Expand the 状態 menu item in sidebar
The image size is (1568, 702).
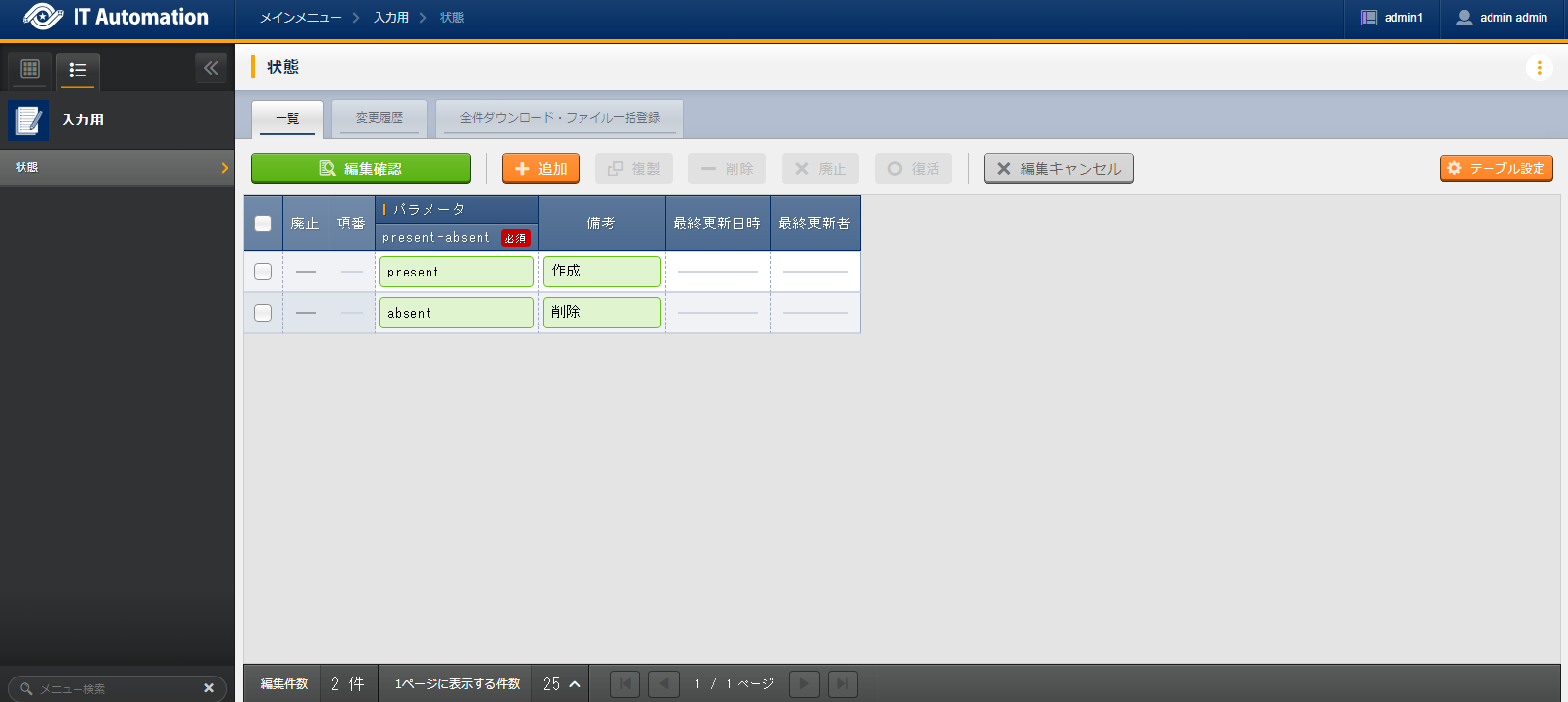click(x=117, y=168)
